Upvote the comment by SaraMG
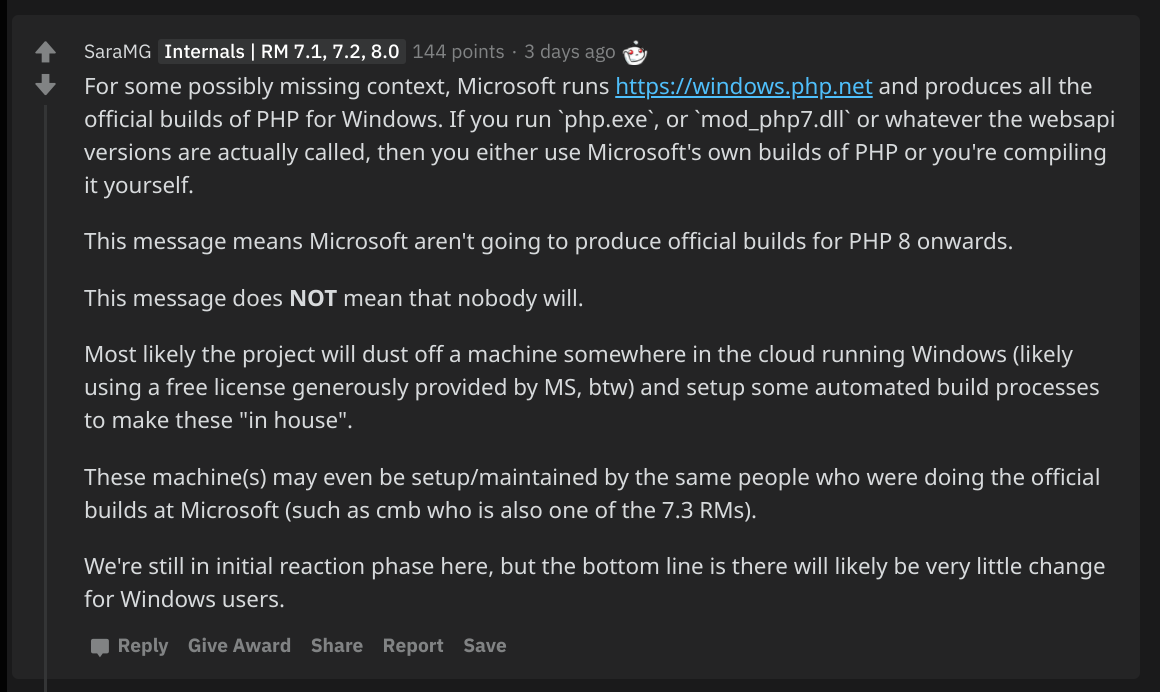 [45, 52]
